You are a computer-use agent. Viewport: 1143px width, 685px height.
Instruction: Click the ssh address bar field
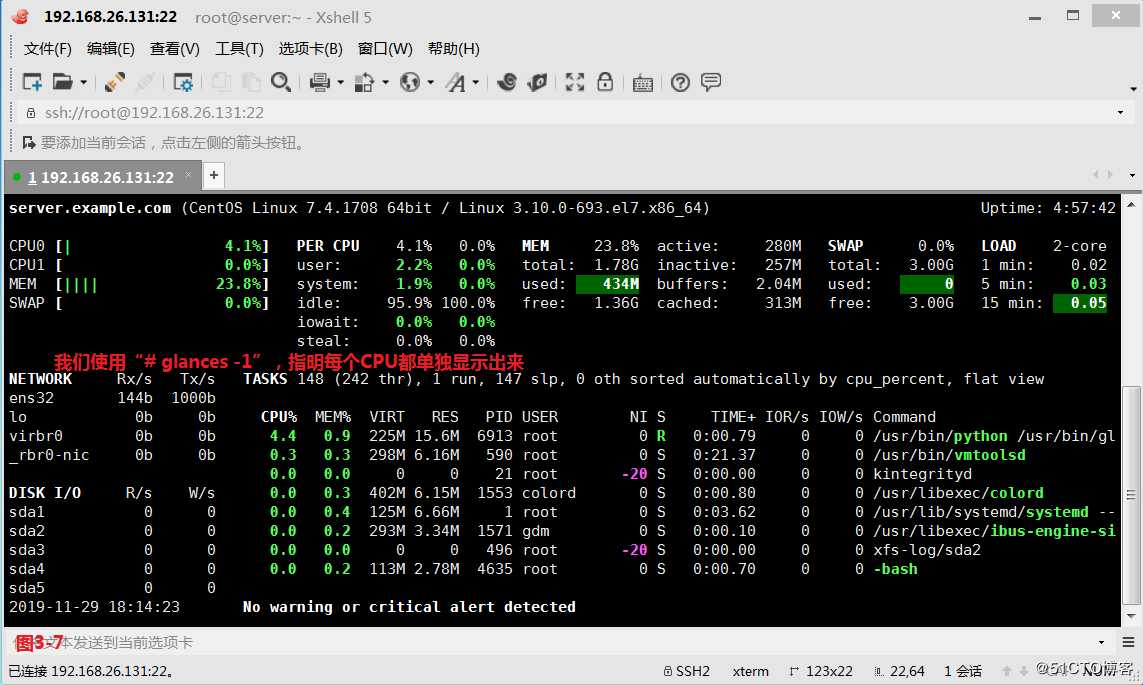point(569,113)
